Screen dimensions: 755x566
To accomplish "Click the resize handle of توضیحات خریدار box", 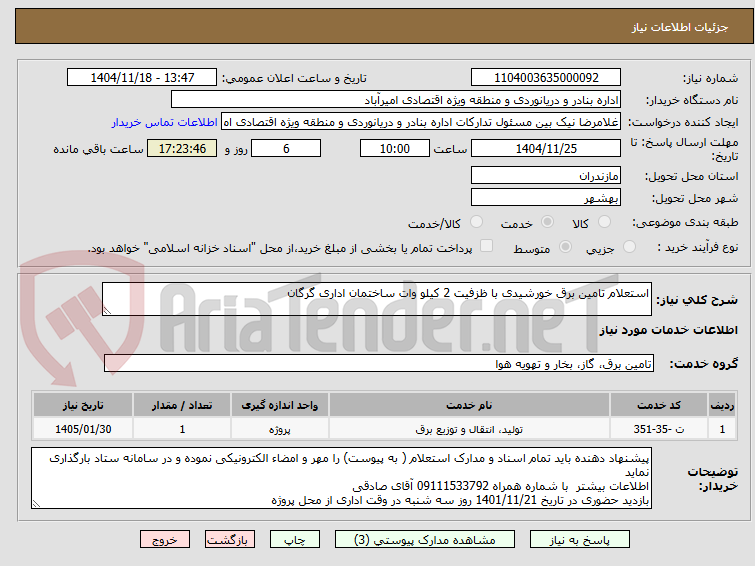I will 36,504.
